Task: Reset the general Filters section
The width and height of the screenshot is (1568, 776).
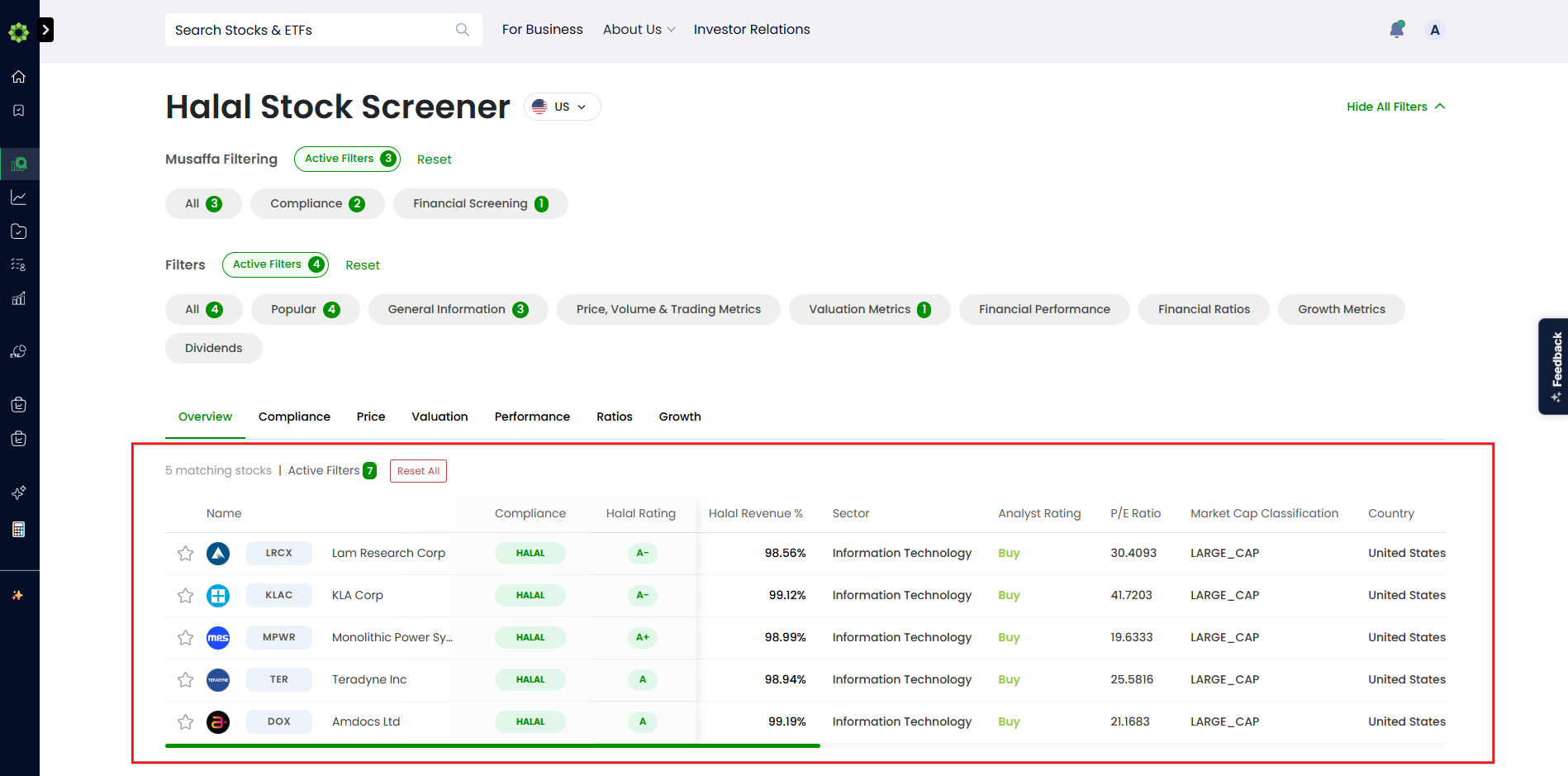Action: pyautogui.click(x=363, y=265)
